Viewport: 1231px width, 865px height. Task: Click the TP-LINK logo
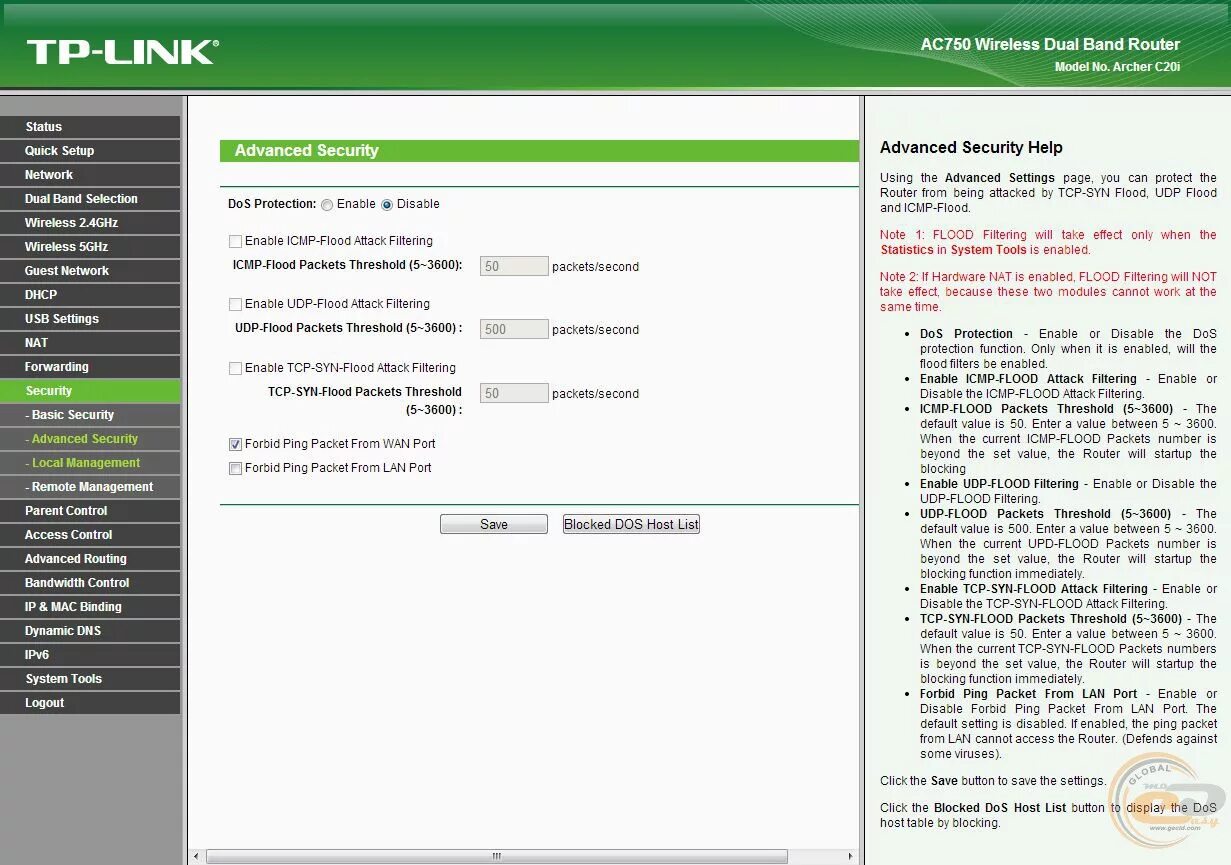tap(122, 52)
